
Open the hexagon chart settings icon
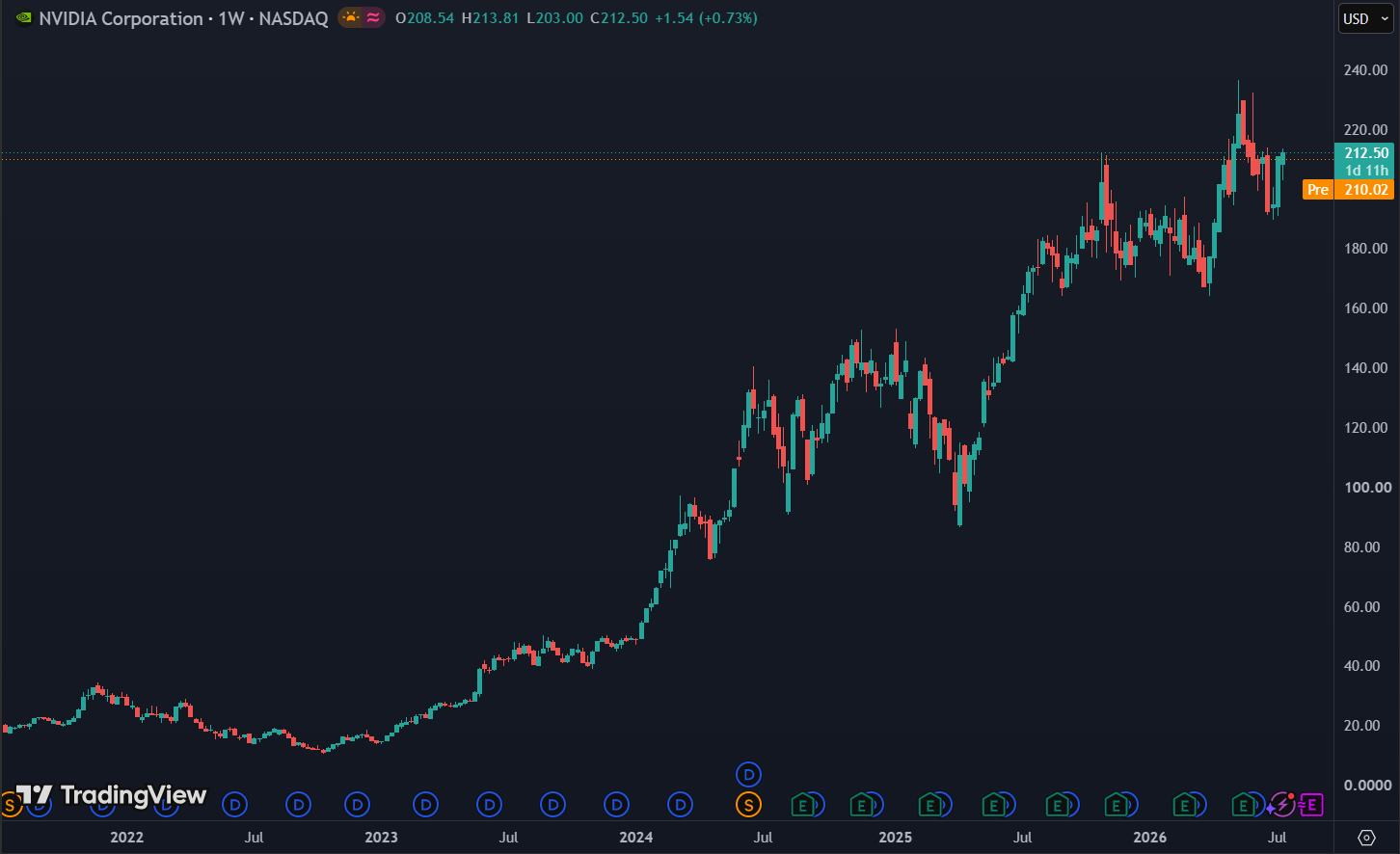1366,837
